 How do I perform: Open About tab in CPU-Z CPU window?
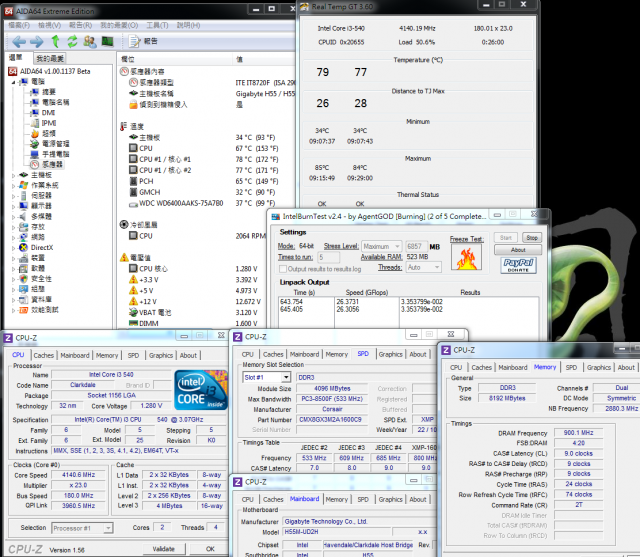point(188,355)
